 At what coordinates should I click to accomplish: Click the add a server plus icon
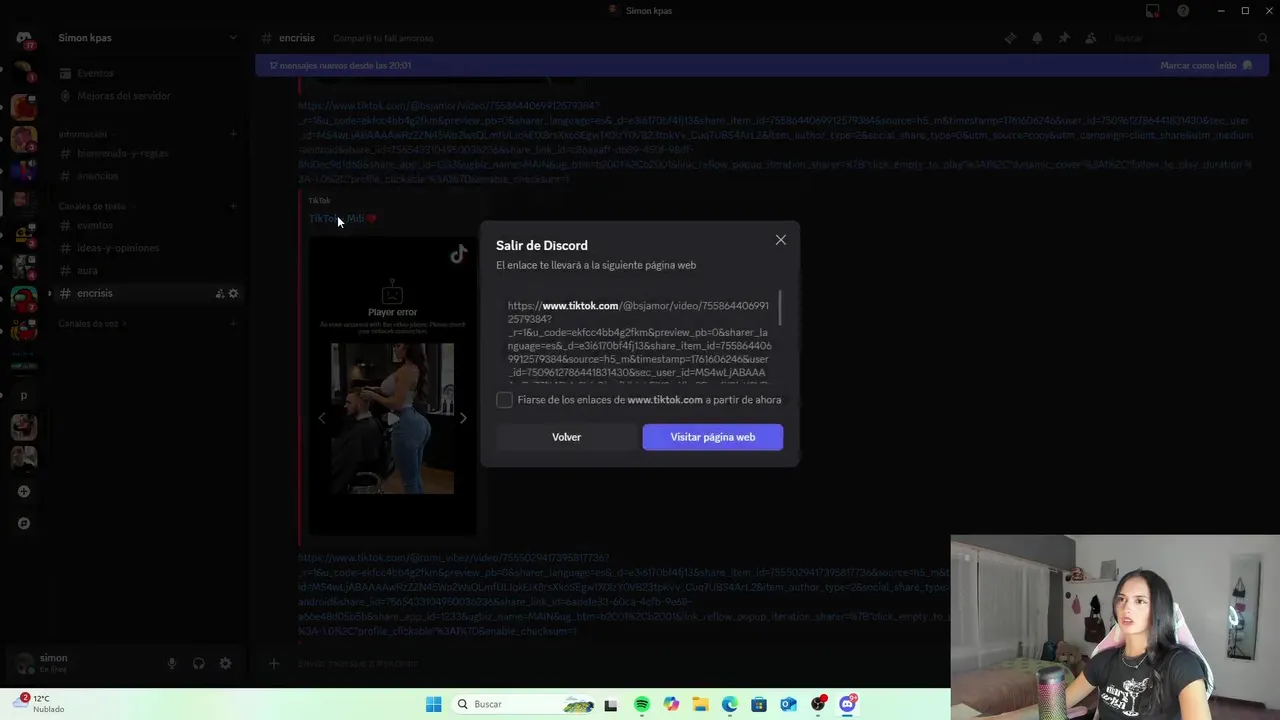[x=24, y=491]
